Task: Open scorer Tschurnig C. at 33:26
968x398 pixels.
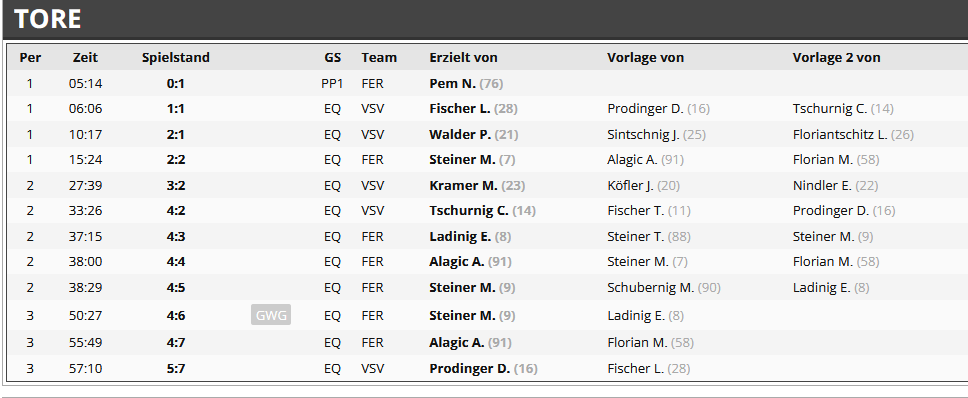Action: pos(482,210)
